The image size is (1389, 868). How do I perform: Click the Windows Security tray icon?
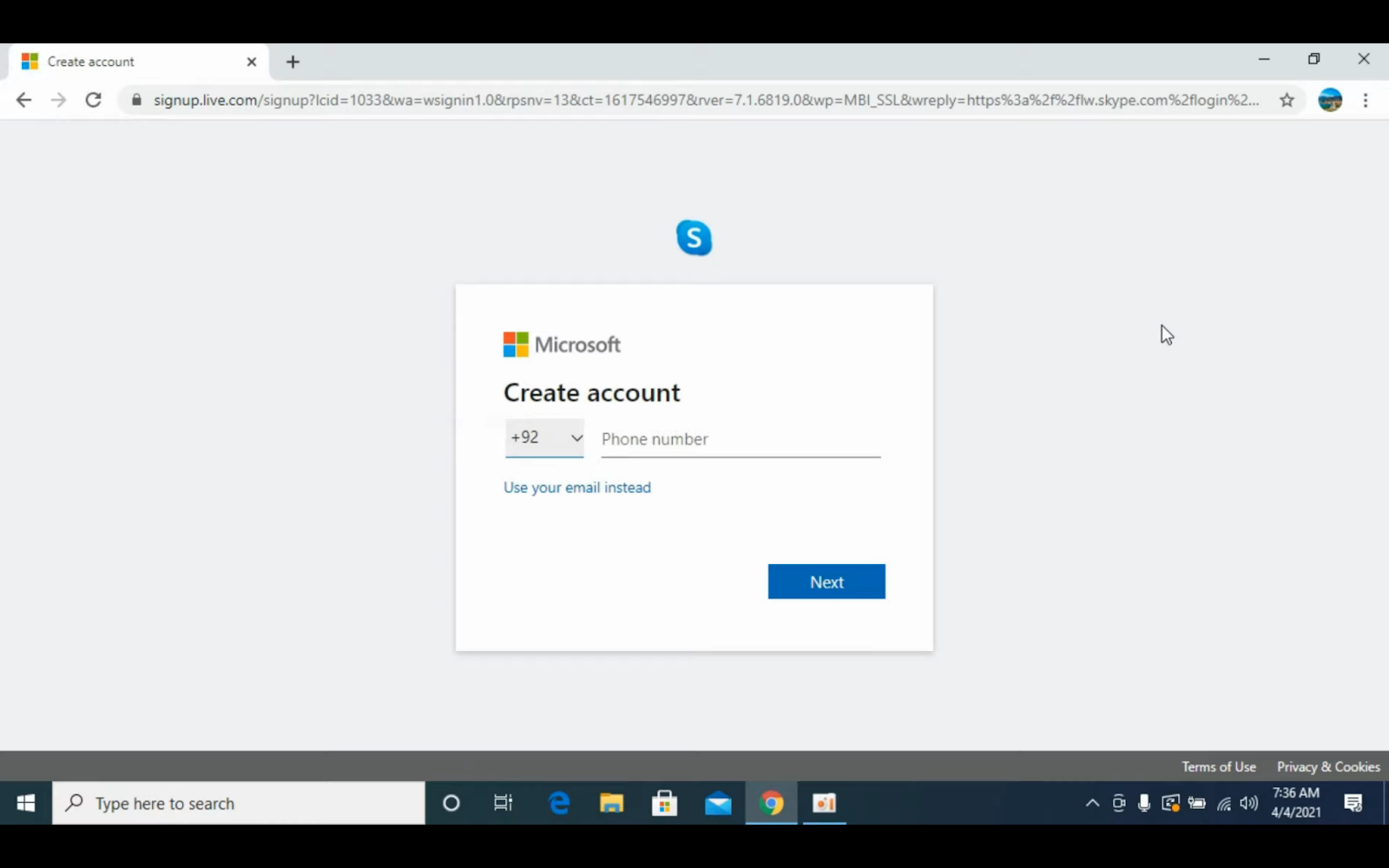pyautogui.click(x=1170, y=803)
